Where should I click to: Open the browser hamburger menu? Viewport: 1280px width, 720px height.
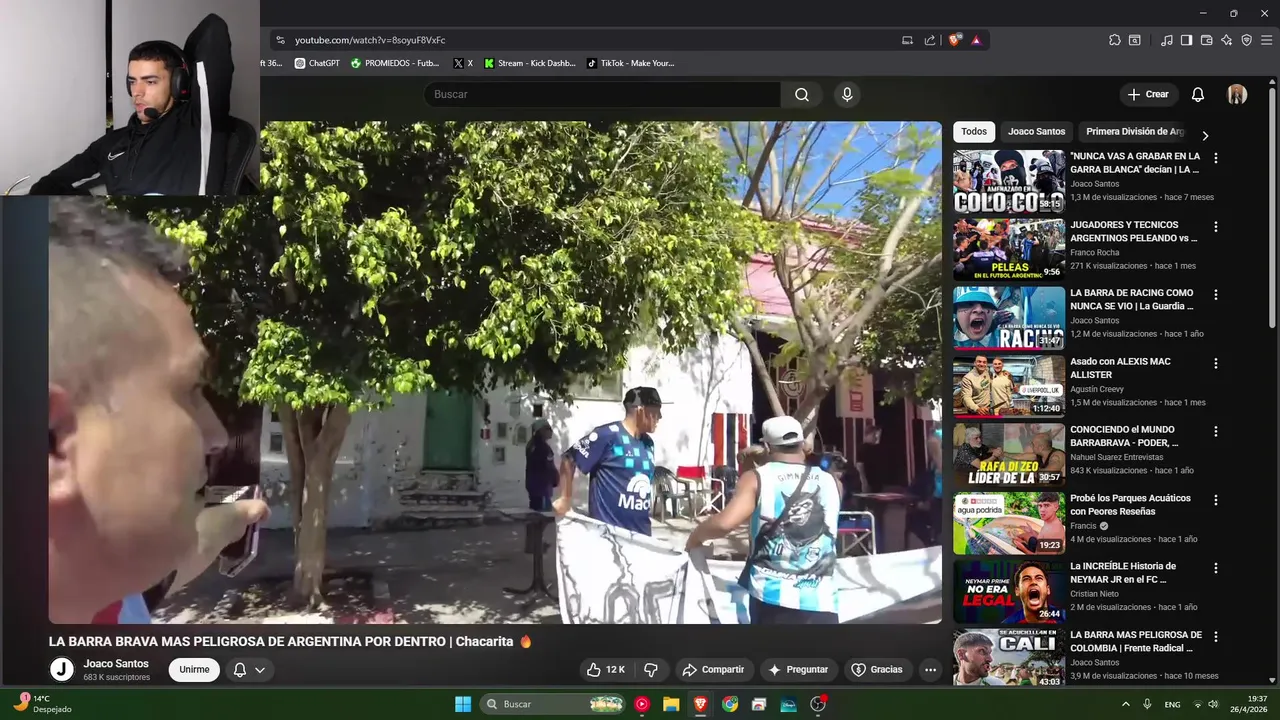click(1266, 40)
